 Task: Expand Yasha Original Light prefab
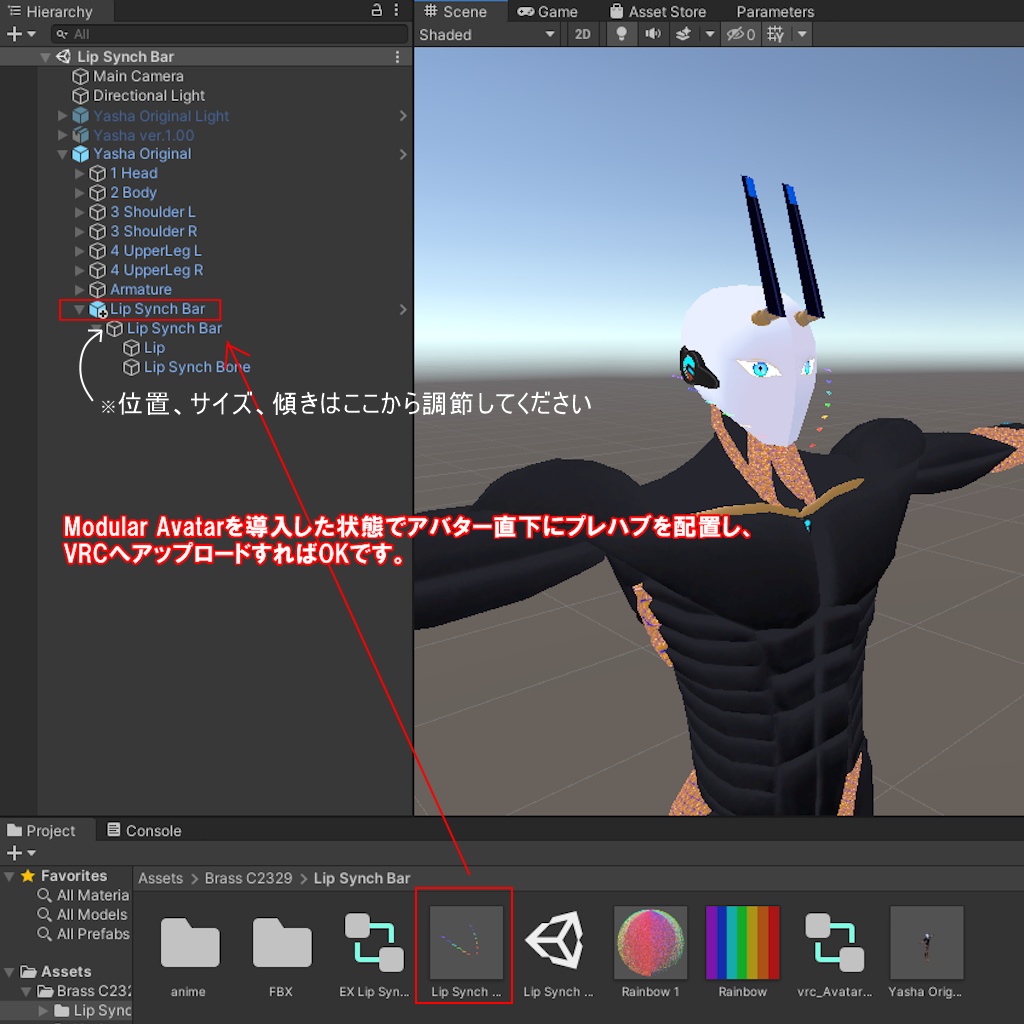click(63, 116)
